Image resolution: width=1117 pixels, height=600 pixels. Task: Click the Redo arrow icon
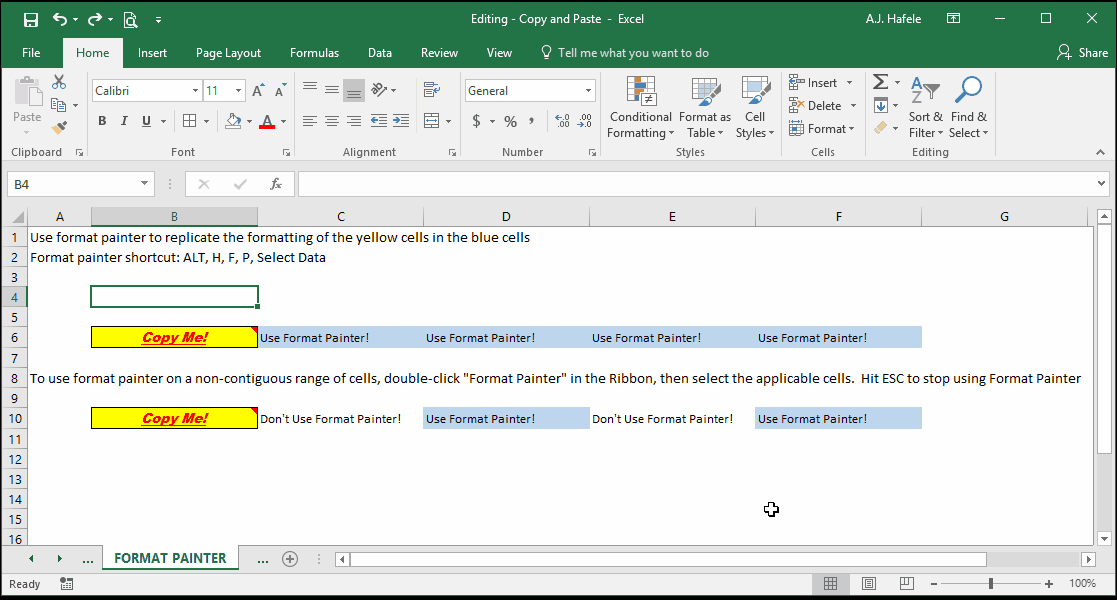click(x=95, y=19)
